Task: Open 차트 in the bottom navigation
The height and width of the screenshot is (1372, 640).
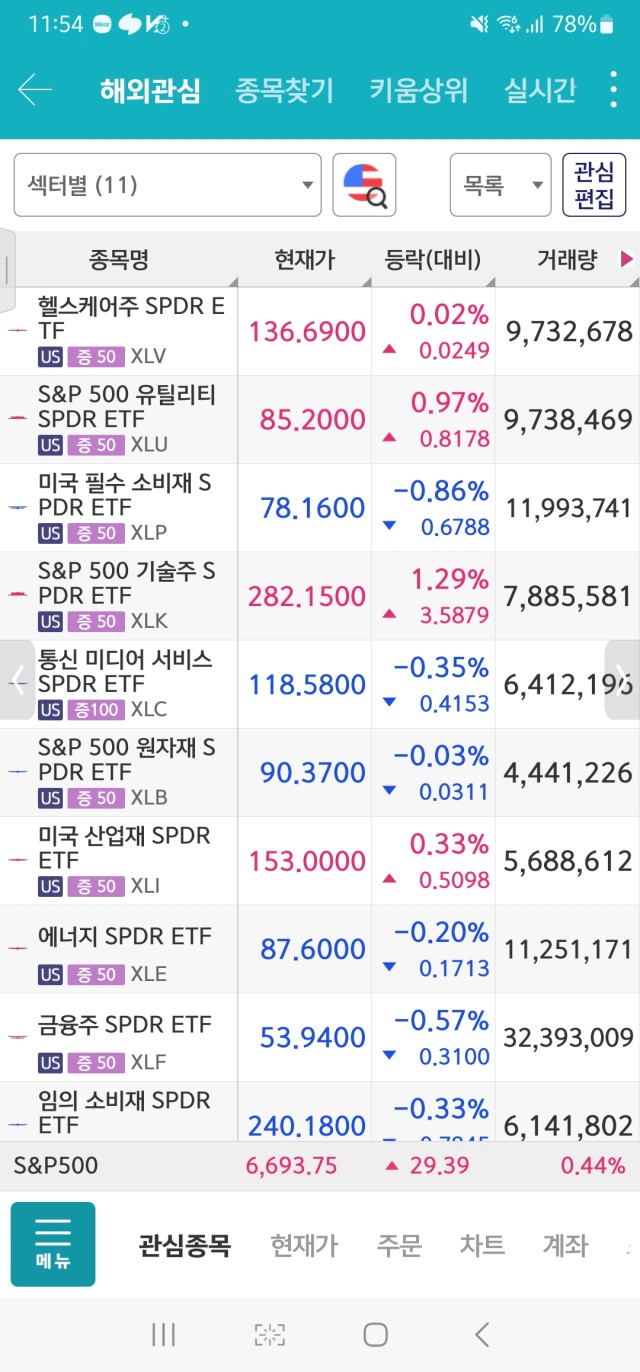Action: (482, 1246)
